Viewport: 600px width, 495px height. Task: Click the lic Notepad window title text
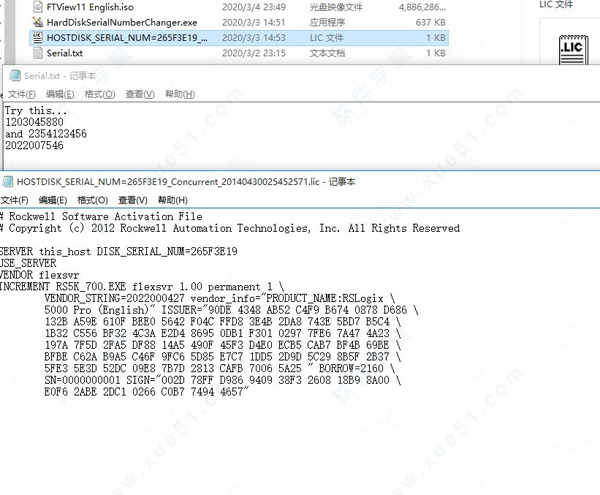[x=186, y=181]
